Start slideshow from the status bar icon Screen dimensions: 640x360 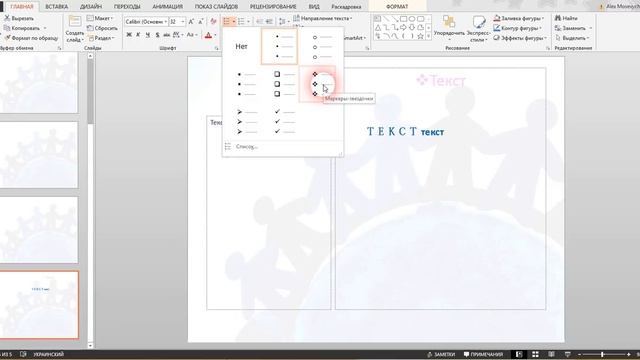pos(568,354)
